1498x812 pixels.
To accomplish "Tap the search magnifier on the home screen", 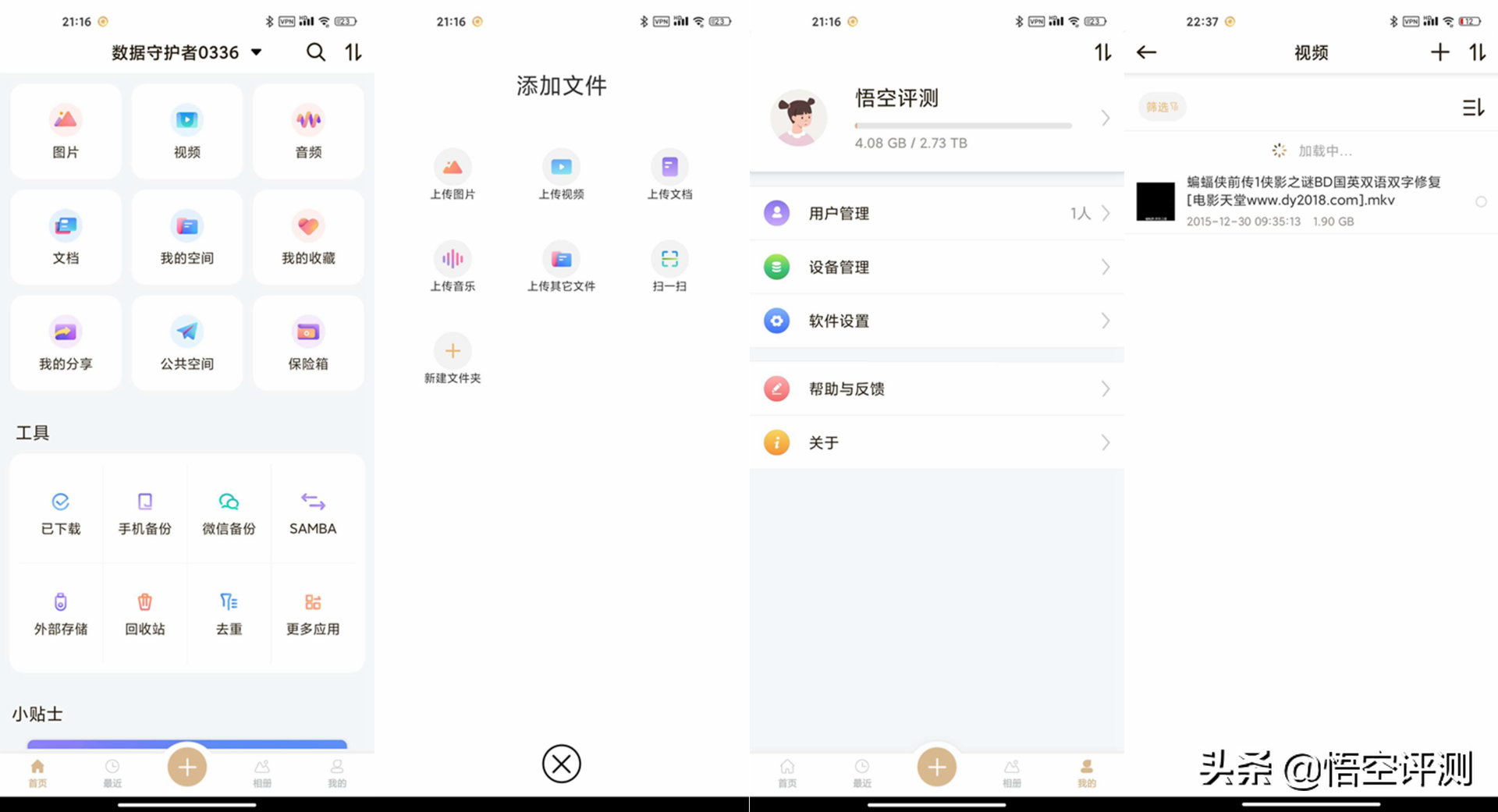I will pyautogui.click(x=316, y=52).
